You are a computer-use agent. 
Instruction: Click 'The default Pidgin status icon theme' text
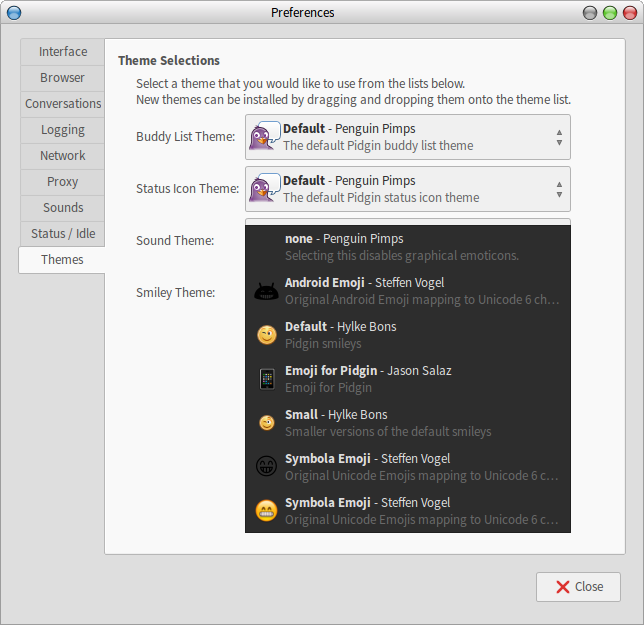(x=381, y=198)
